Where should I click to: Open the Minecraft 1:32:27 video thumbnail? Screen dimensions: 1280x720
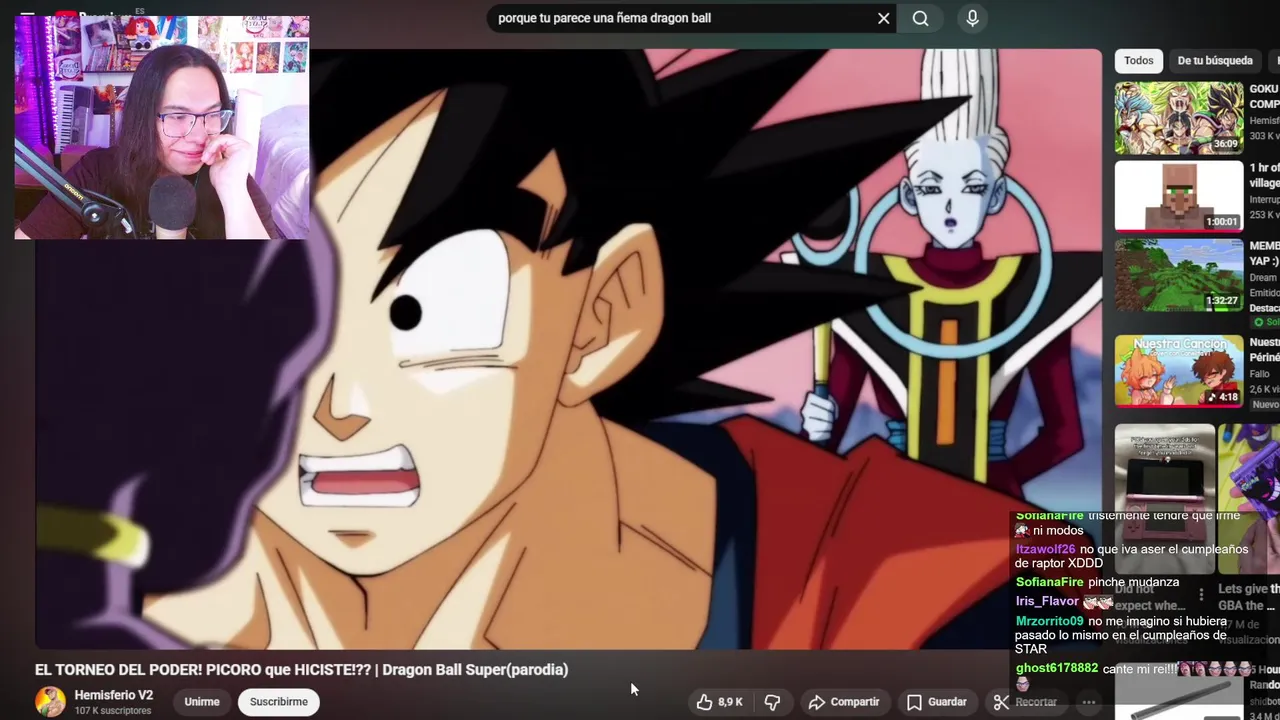click(1179, 274)
